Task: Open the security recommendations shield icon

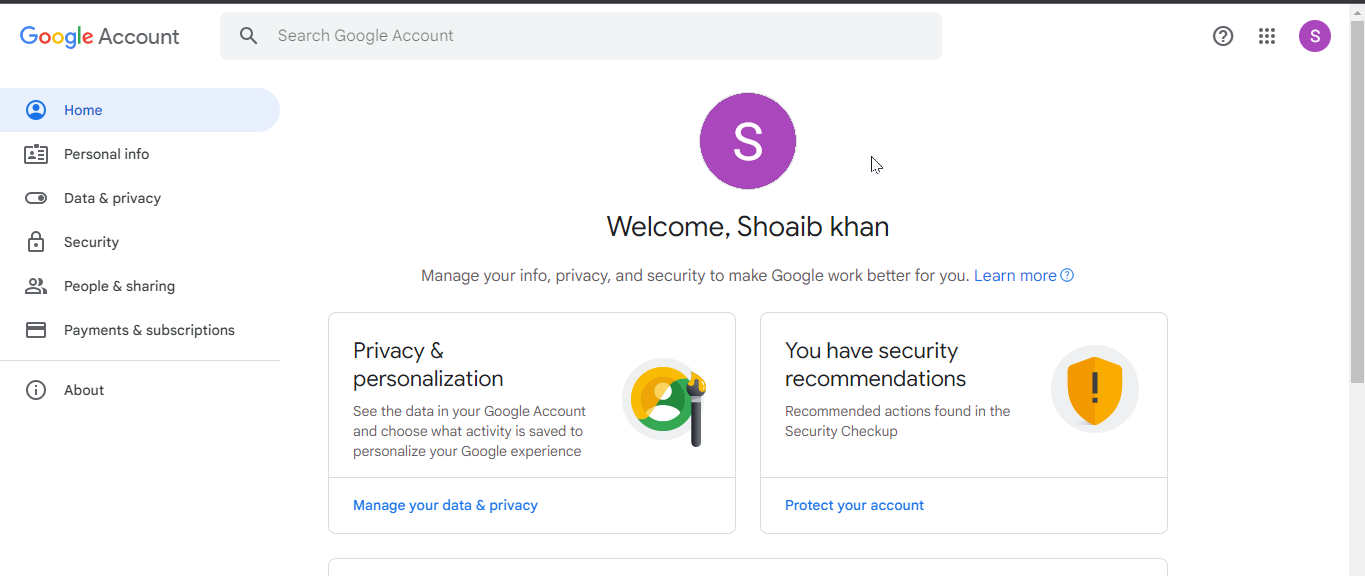Action: pos(1094,389)
